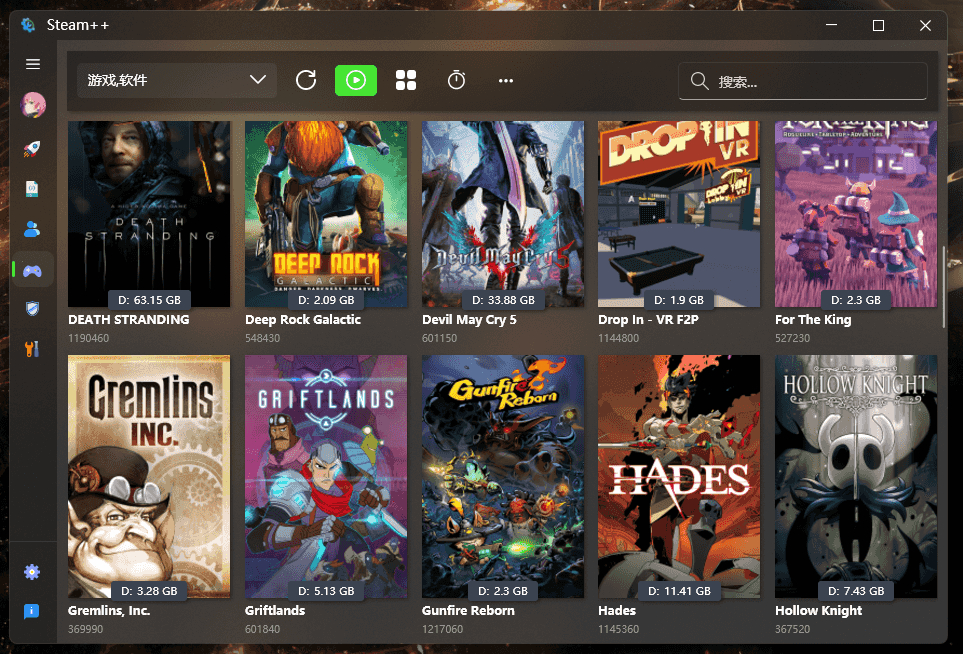Click the Griftlands title text
This screenshot has height=654, width=963.
pos(275,610)
